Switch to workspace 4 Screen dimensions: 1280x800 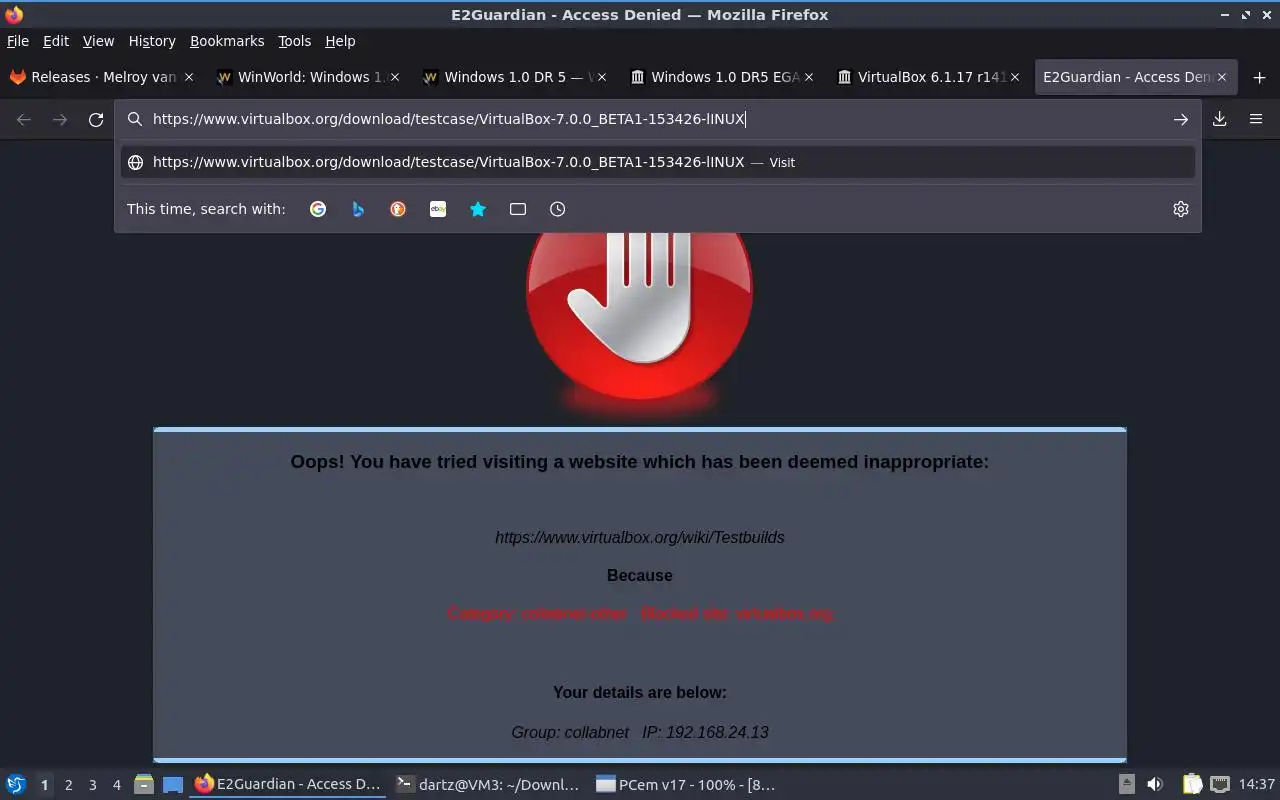[116, 785]
